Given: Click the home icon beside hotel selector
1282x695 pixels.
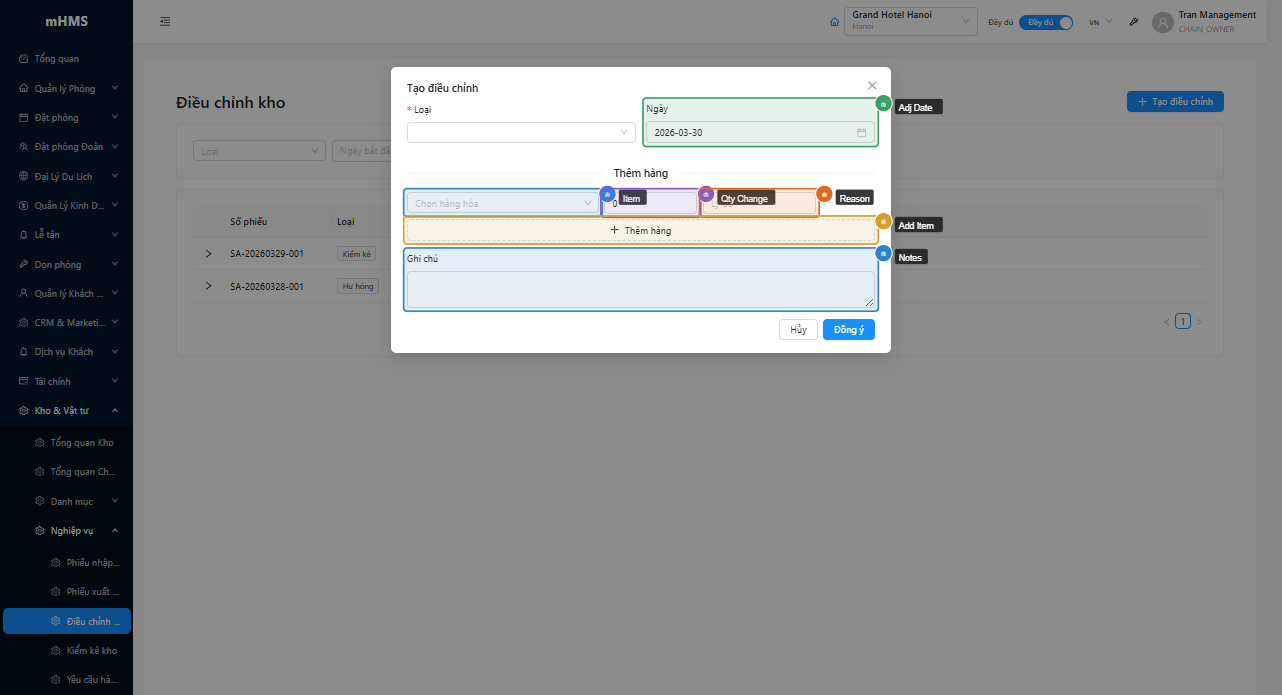Looking at the screenshot, I should (835, 22).
